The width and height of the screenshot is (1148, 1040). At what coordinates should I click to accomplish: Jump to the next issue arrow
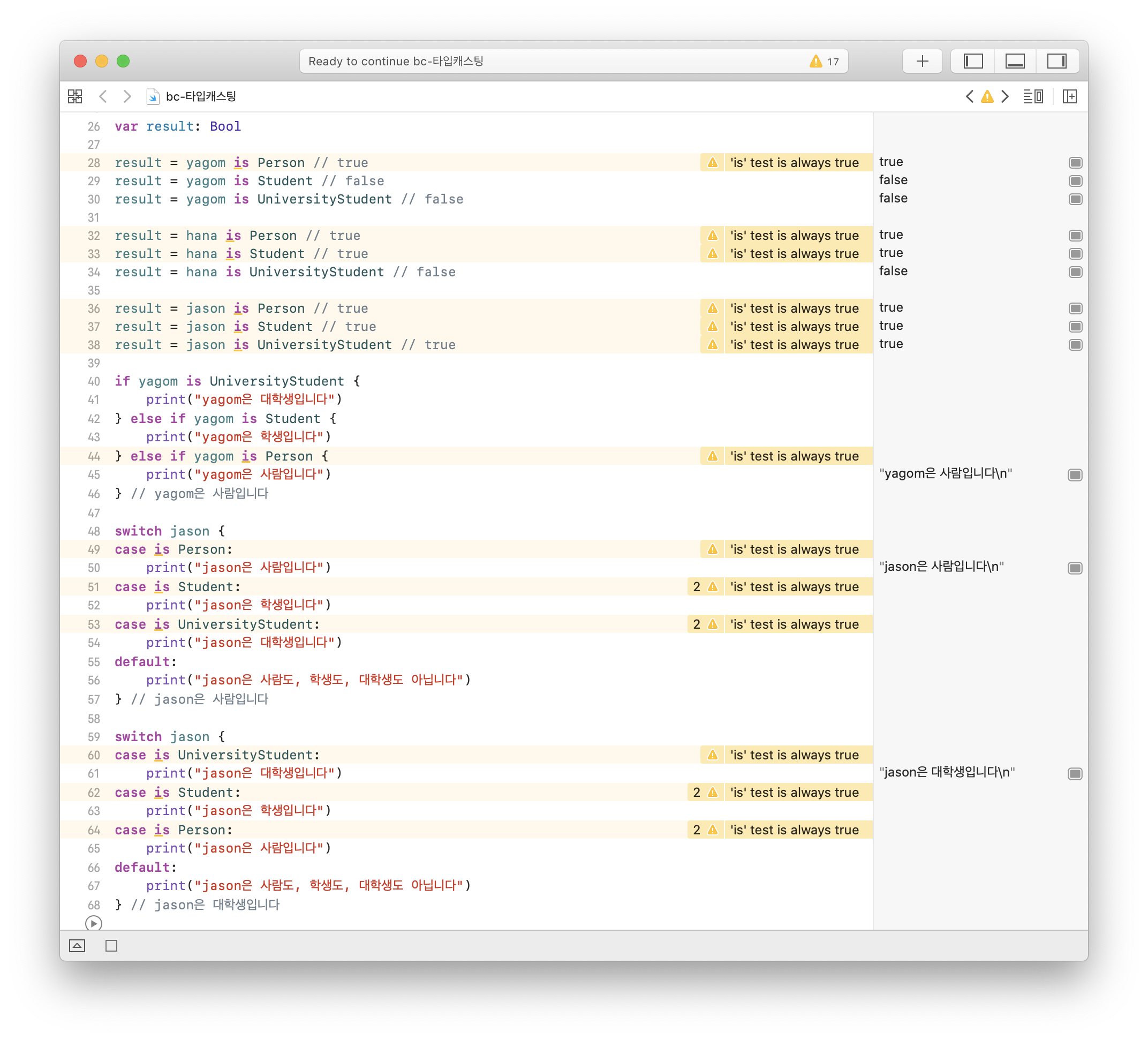[1006, 96]
